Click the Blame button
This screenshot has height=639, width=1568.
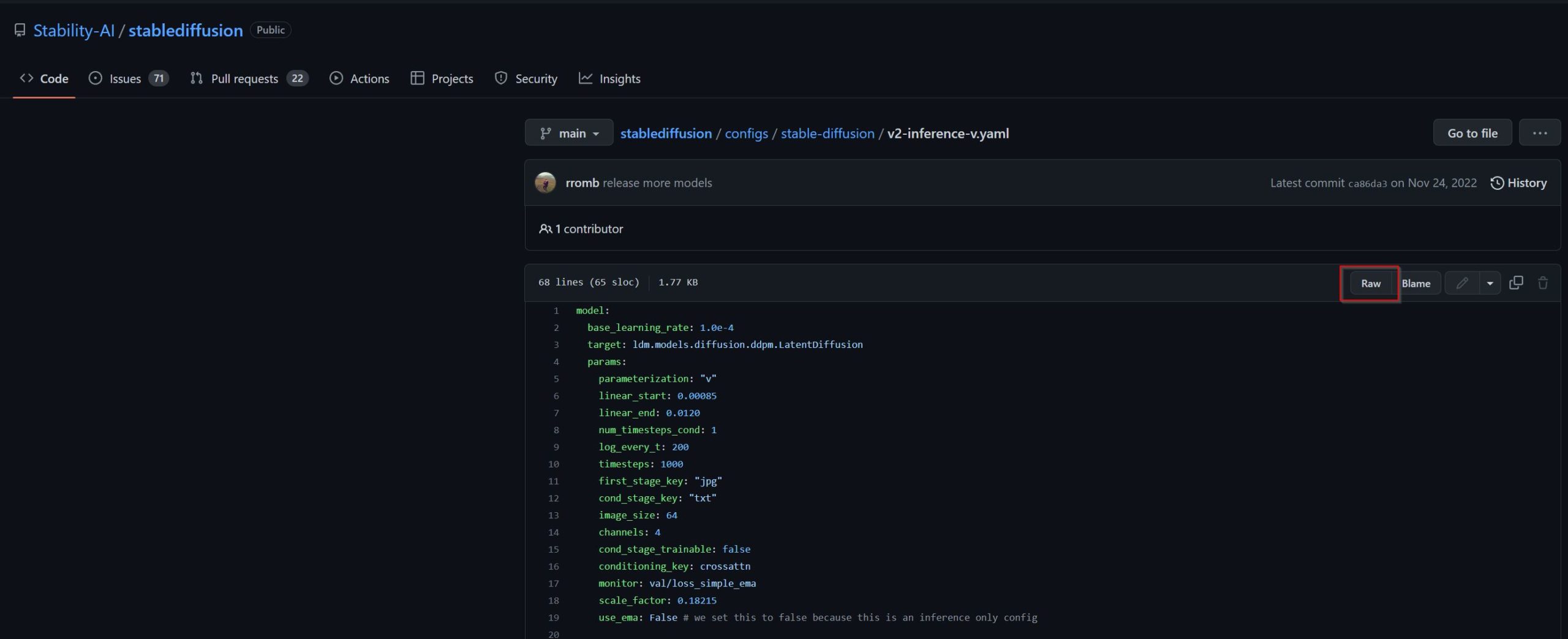[1415, 283]
